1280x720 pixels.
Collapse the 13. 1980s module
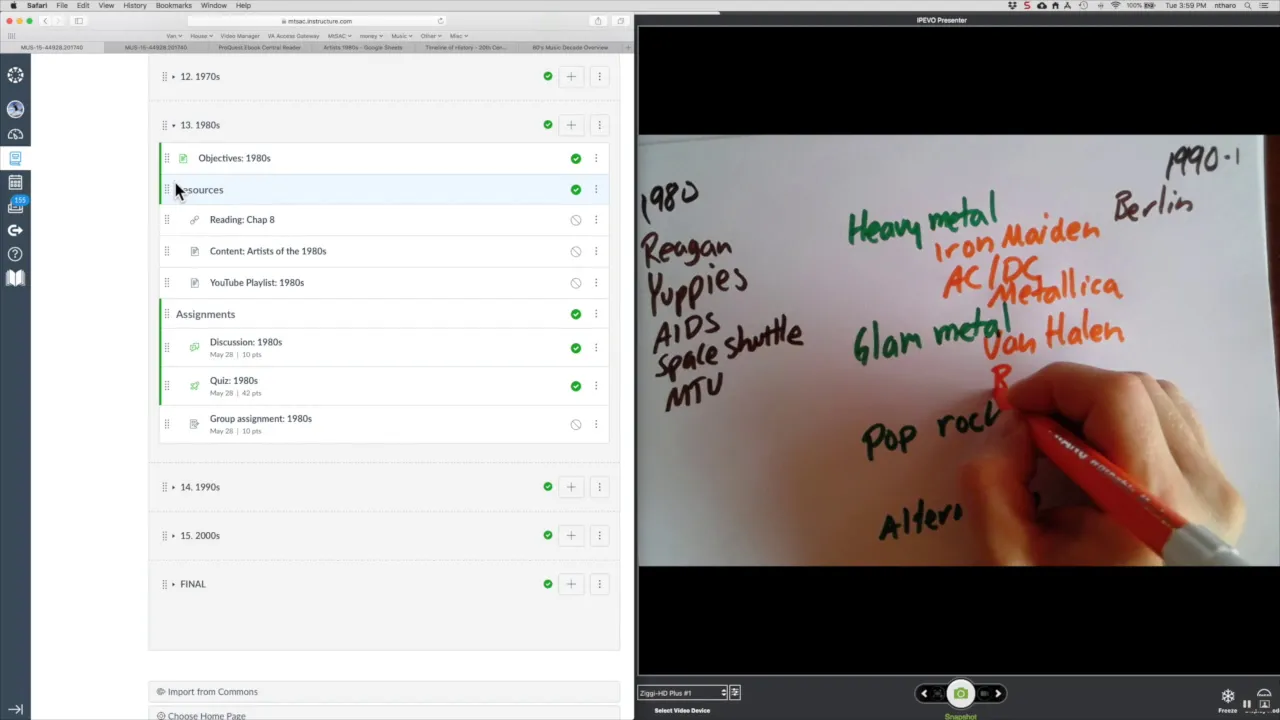pos(173,125)
